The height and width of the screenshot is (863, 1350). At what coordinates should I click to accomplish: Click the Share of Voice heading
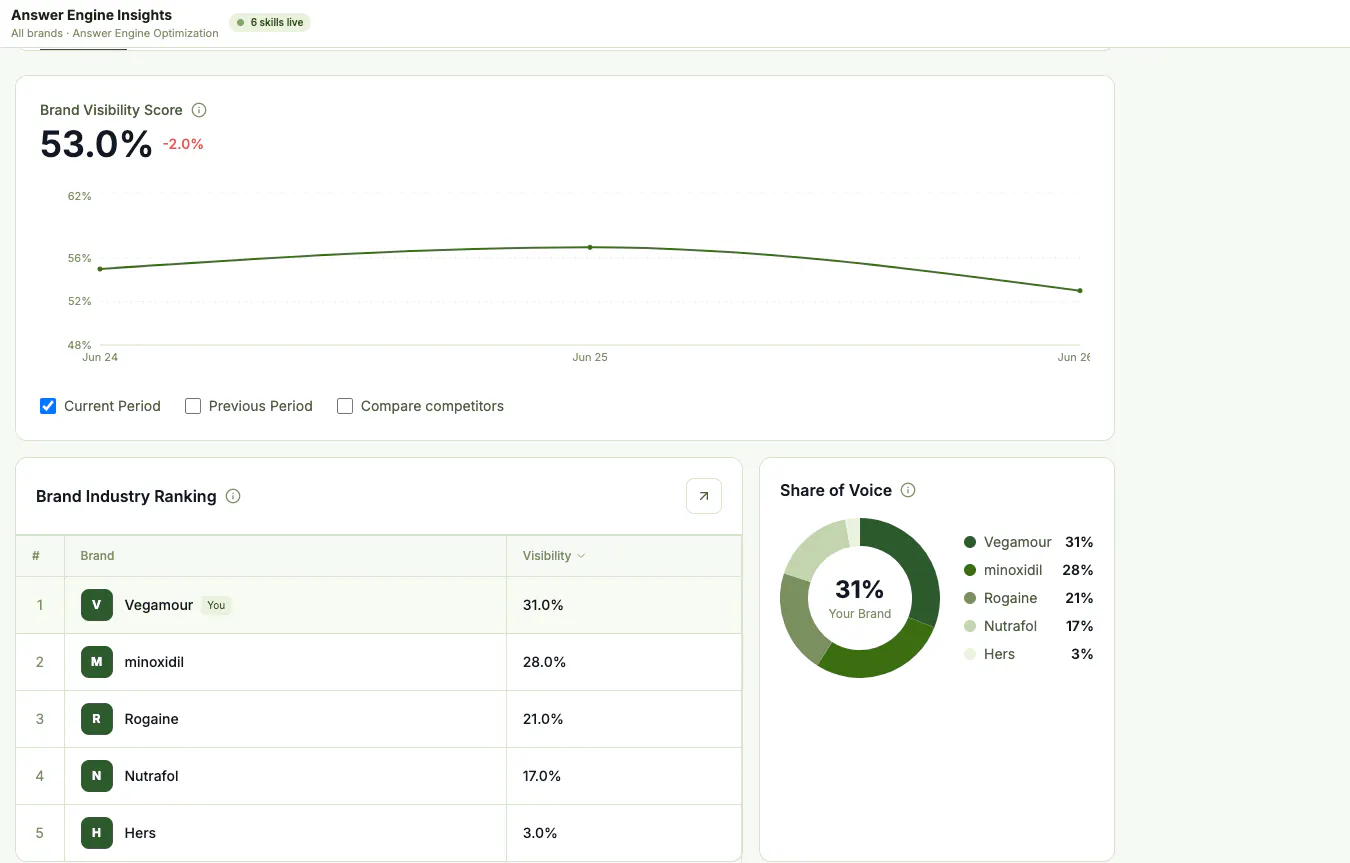(836, 490)
